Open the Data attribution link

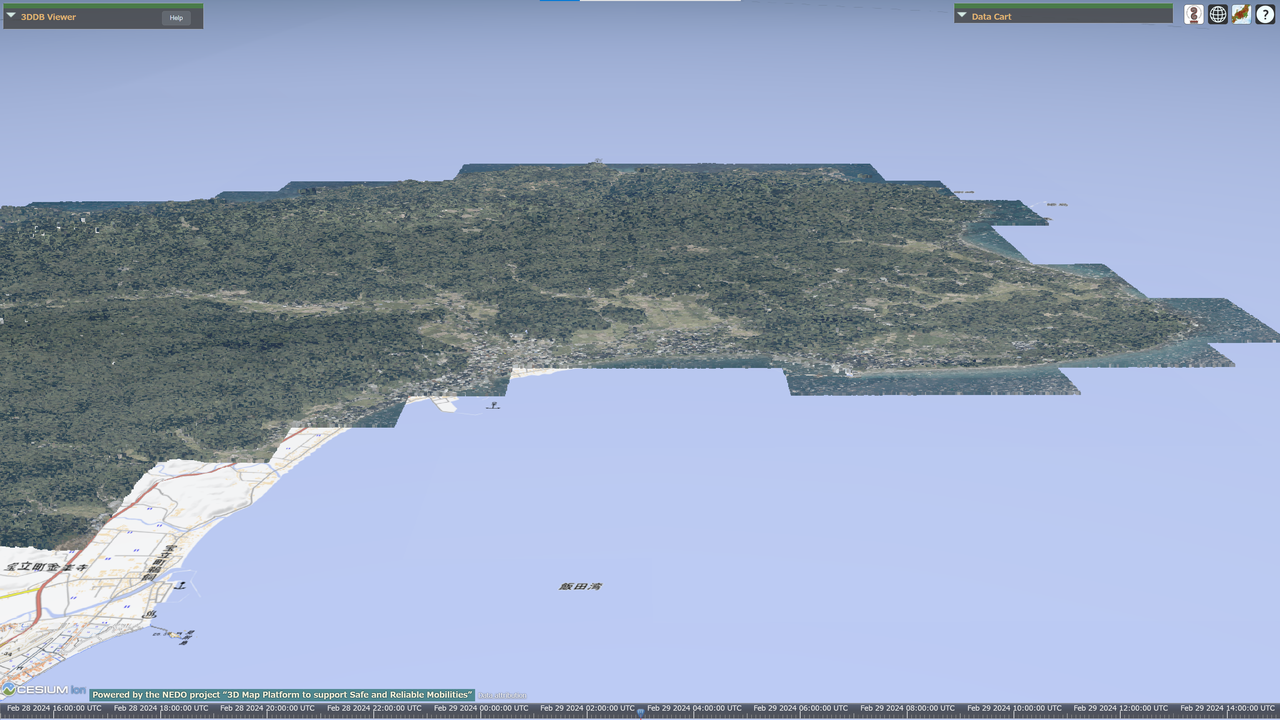tap(502, 695)
